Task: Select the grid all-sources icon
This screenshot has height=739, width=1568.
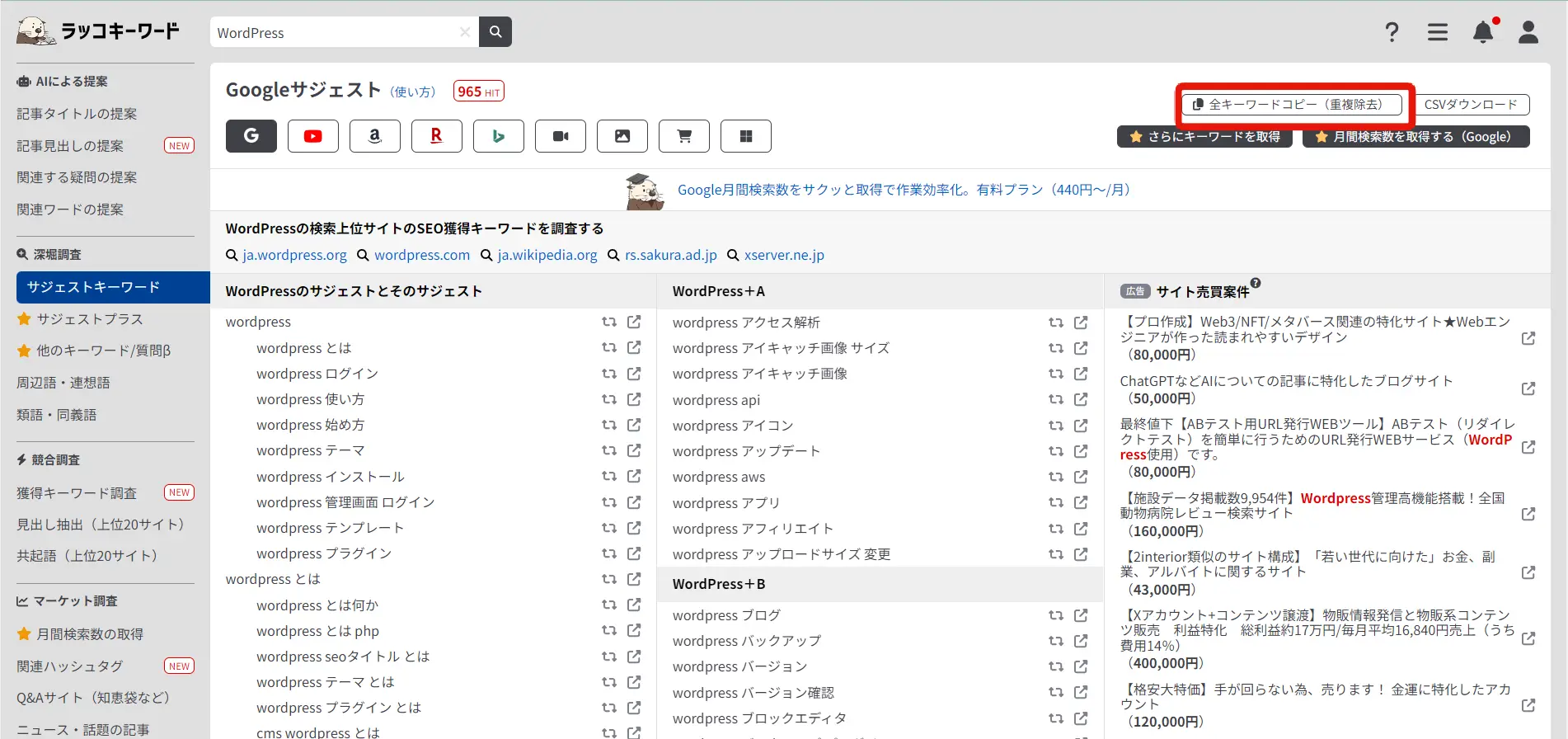Action: click(746, 136)
